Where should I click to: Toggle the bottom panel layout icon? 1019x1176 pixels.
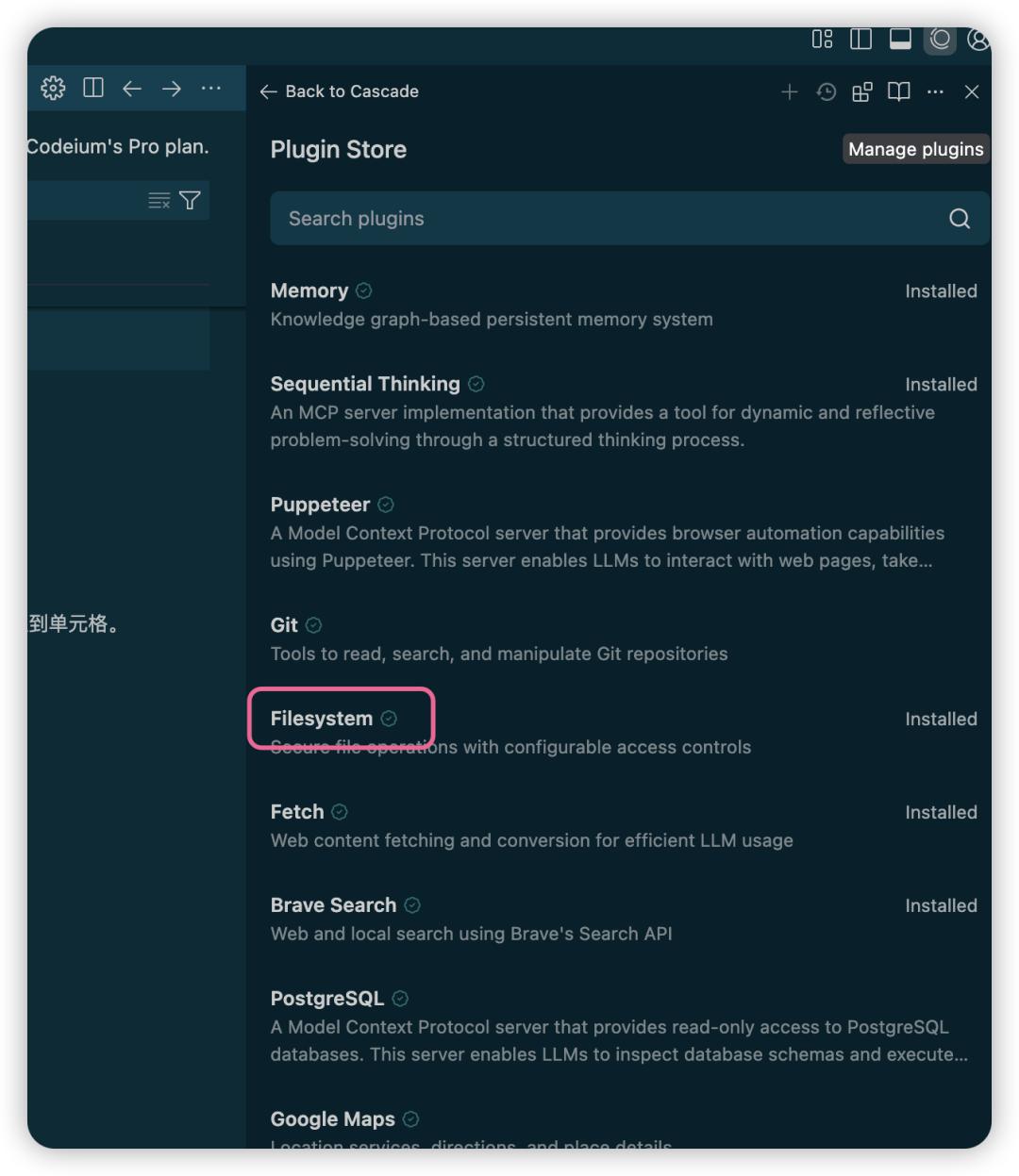(x=900, y=39)
